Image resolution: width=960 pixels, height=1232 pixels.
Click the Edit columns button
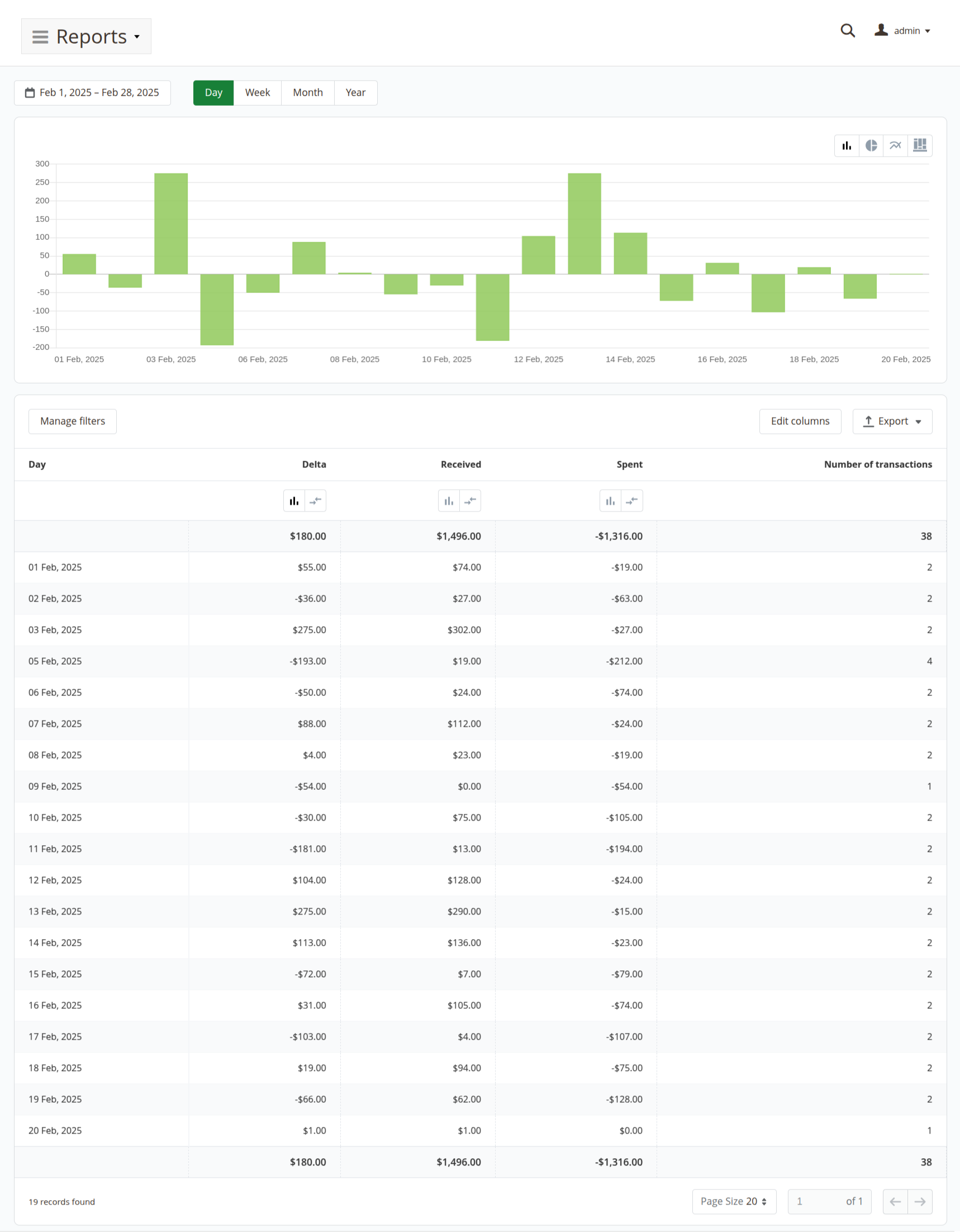click(799, 421)
